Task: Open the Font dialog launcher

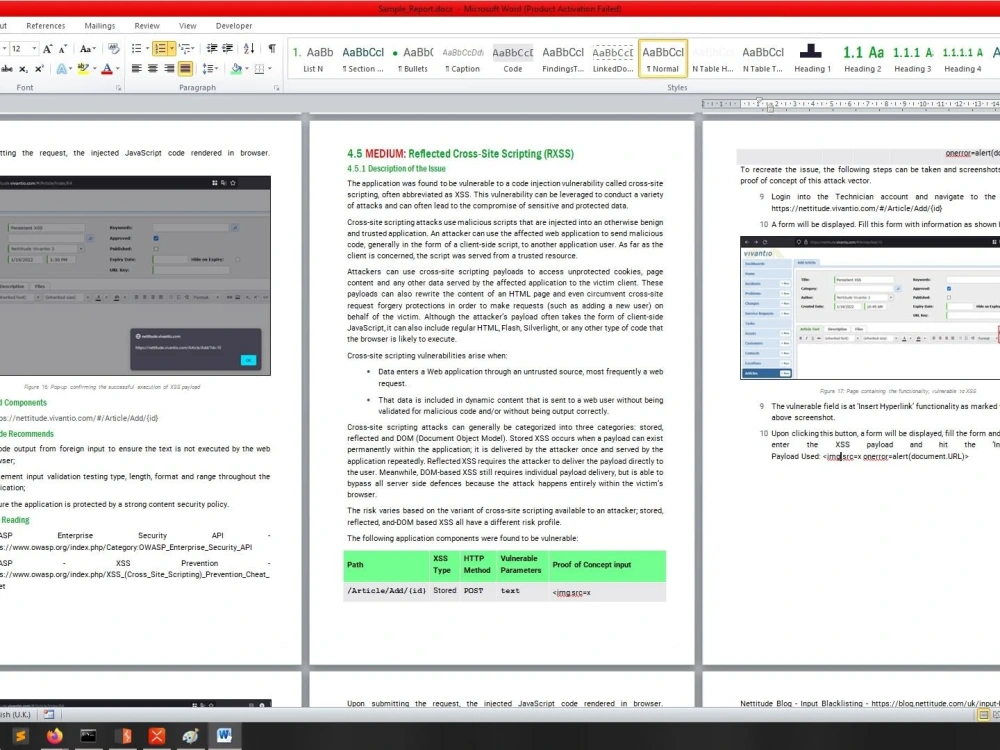Action: coord(119,88)
